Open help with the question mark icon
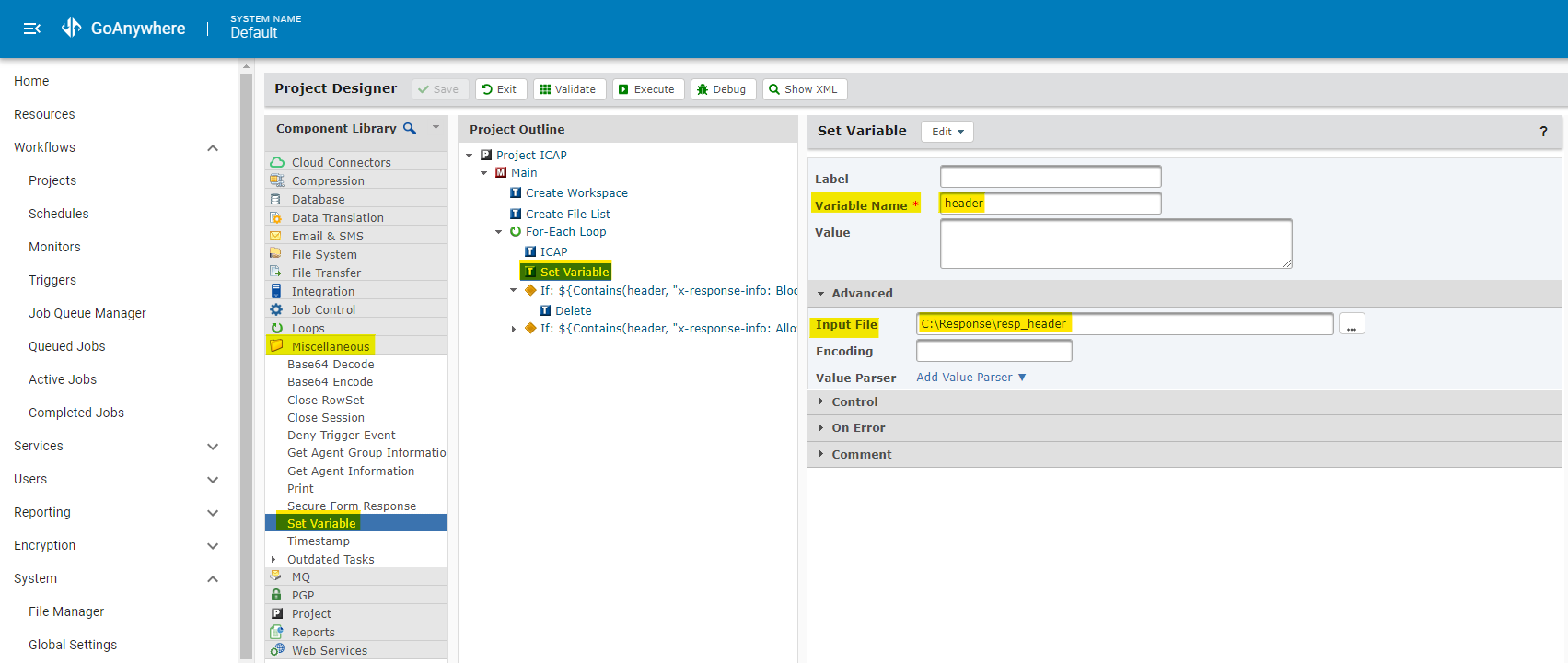1568x663 pixels. (1543, 132)
